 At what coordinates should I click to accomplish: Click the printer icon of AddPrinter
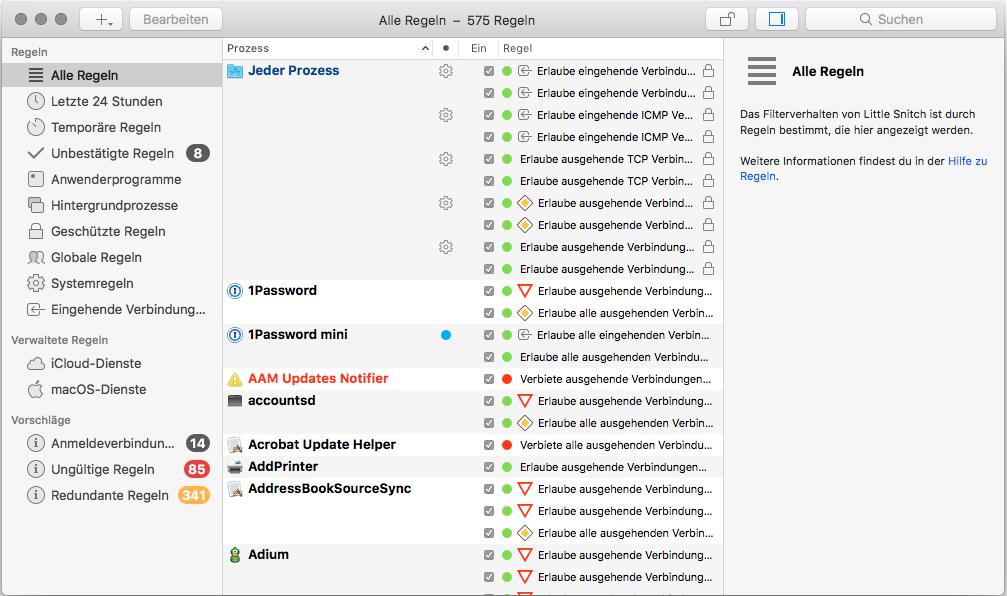[235, 467]
